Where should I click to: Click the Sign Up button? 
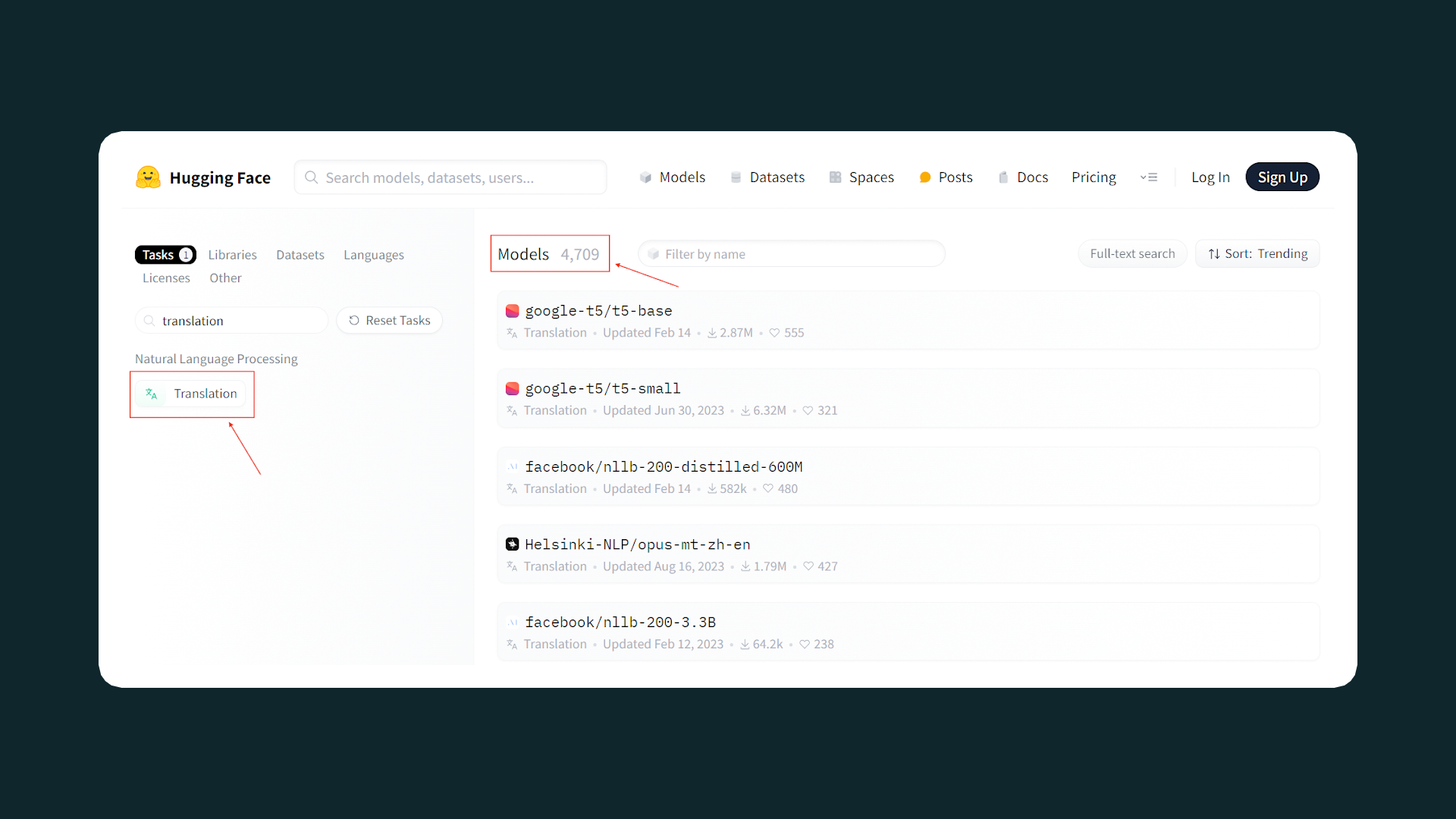pos(1282,177)
